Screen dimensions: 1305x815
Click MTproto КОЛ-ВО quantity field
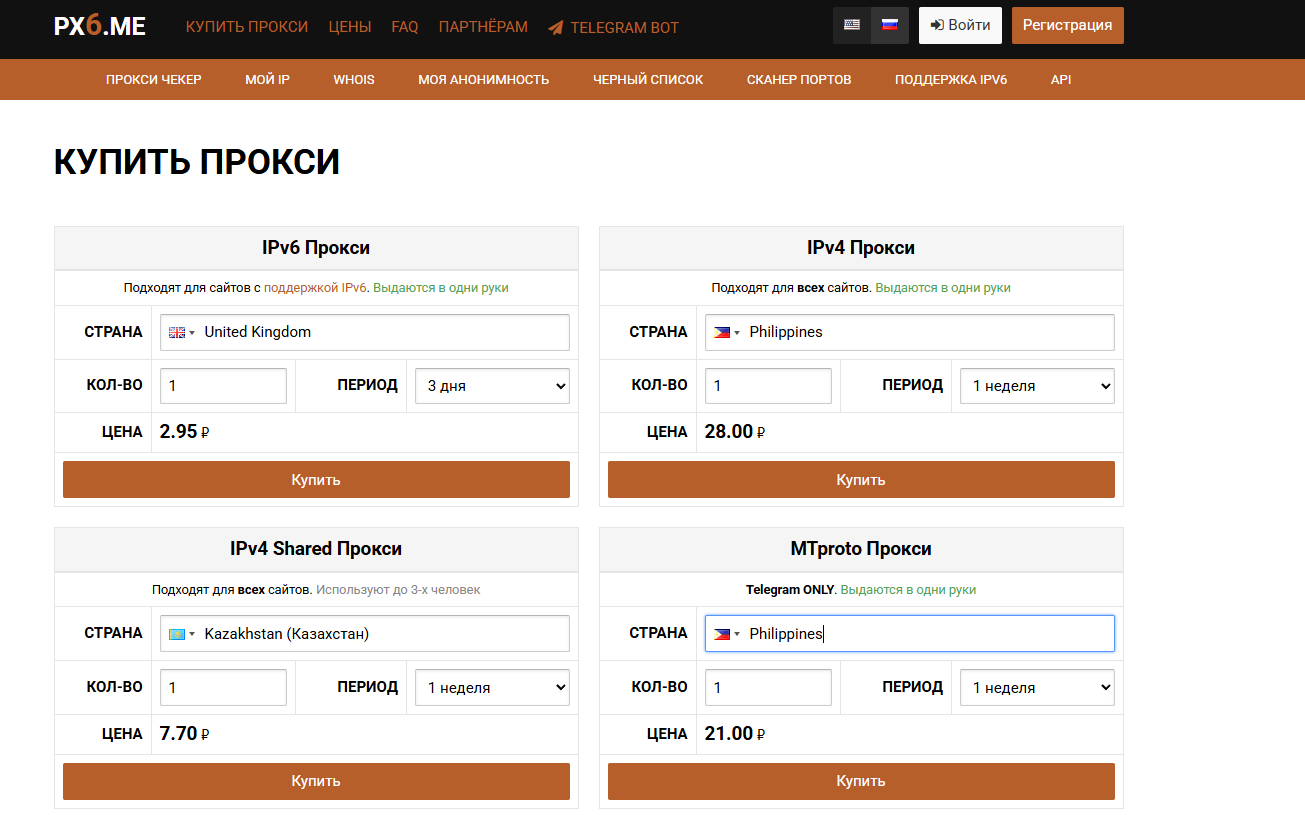768,688
